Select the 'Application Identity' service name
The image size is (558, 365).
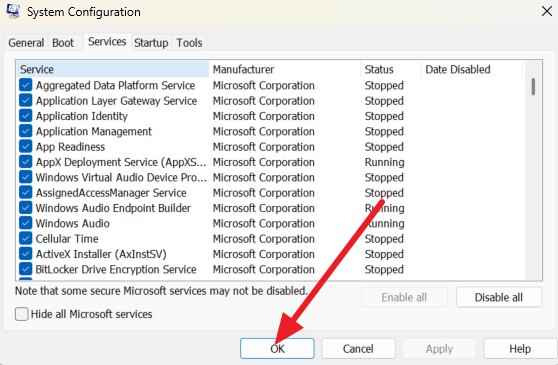point(81,116)
